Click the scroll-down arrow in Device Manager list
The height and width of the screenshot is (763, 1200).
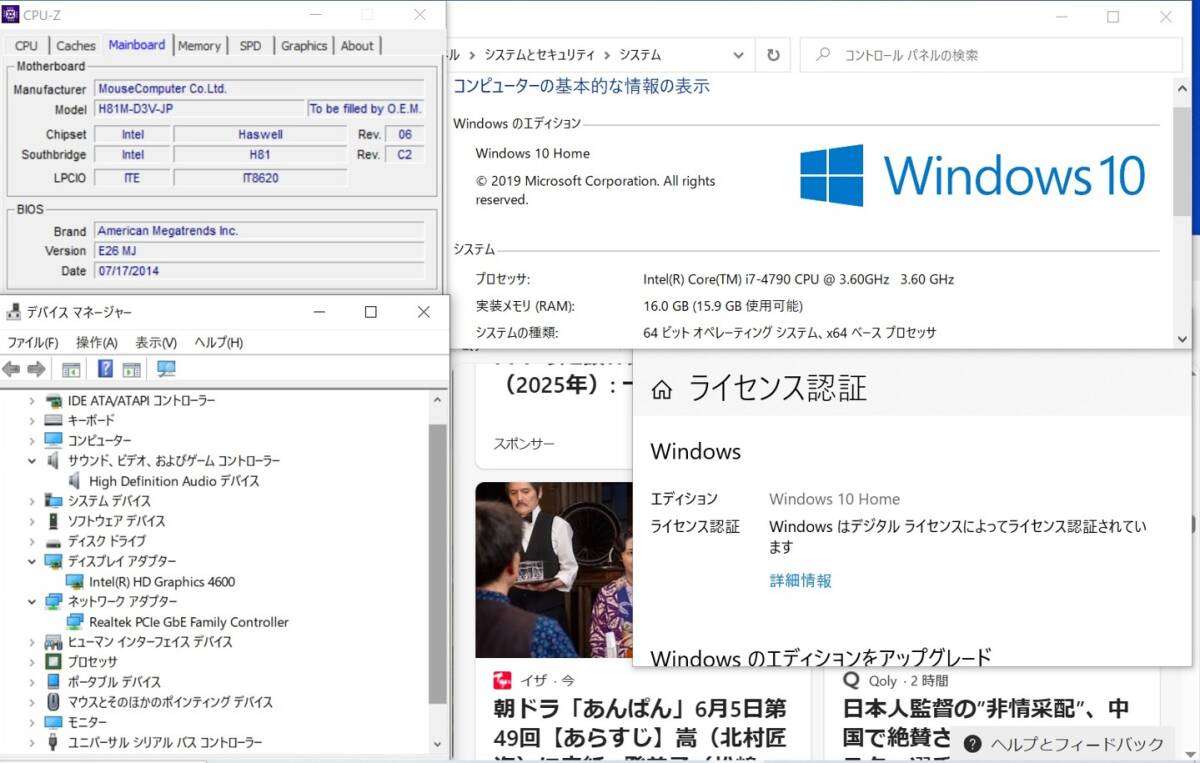[437, 742]
